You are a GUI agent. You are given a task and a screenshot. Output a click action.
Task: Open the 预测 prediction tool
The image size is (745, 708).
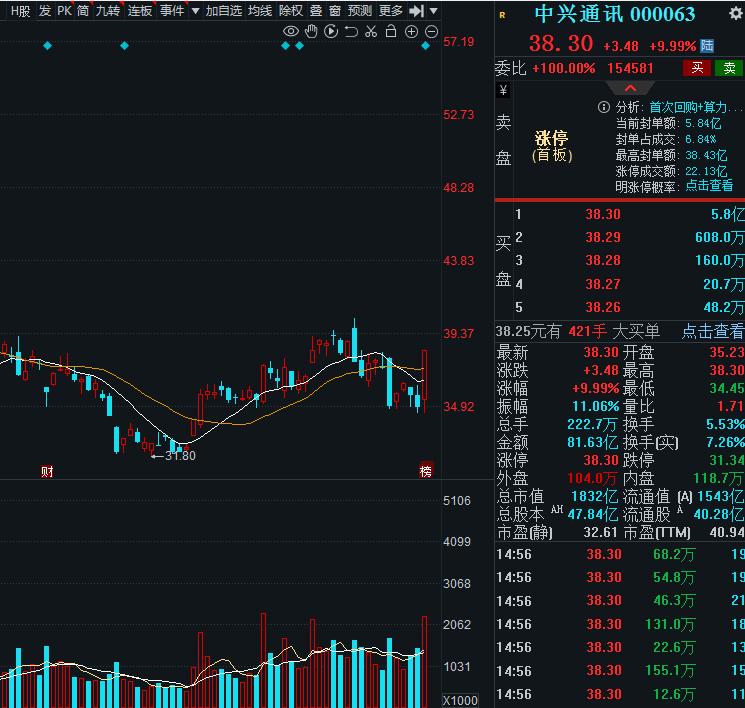point(360,11)
